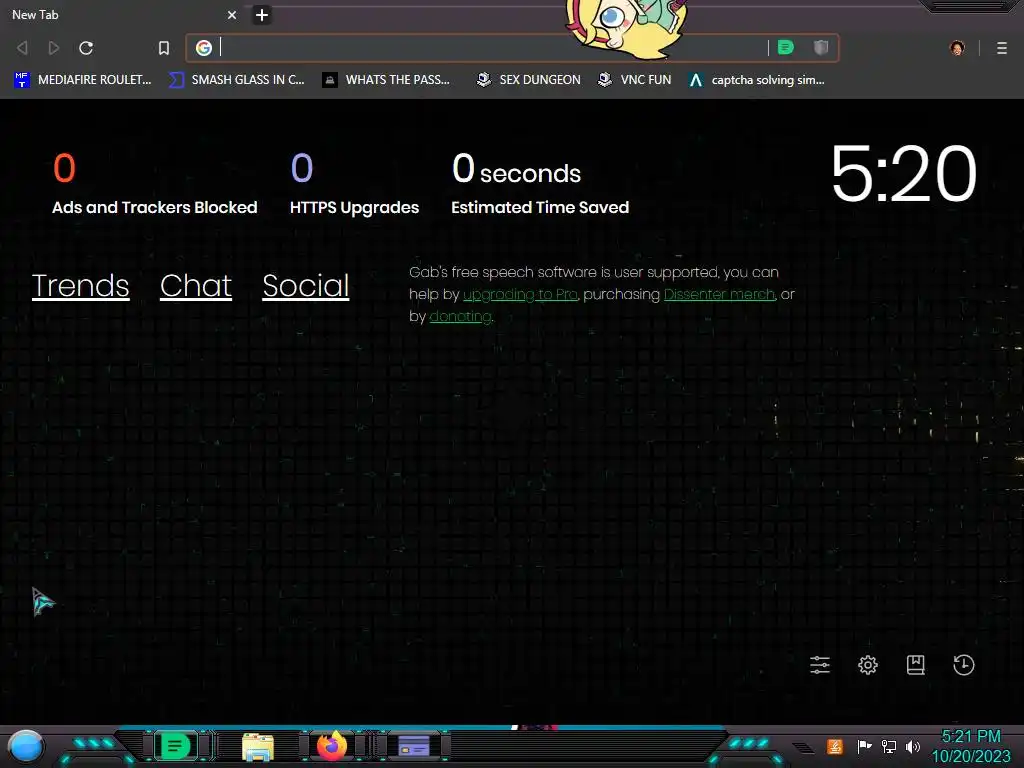Go forward with the forward arrow

pos(54,48)
